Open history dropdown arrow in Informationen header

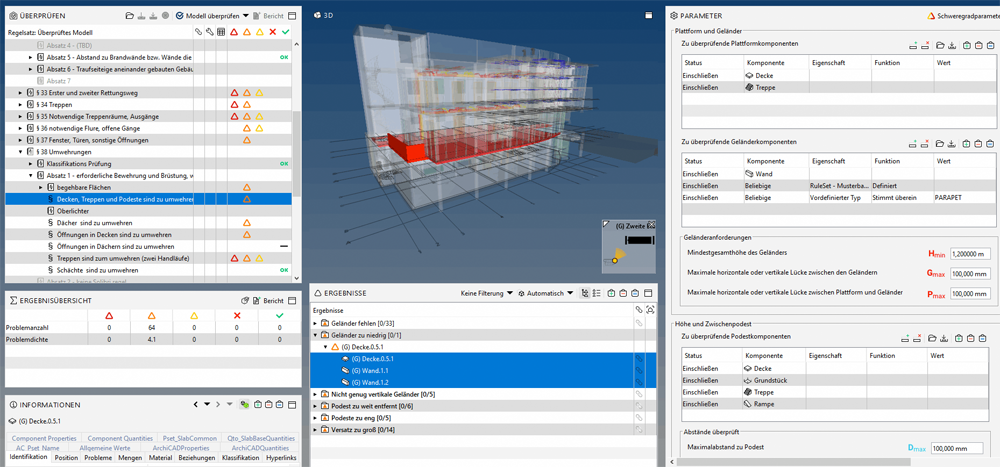point(207,404)
